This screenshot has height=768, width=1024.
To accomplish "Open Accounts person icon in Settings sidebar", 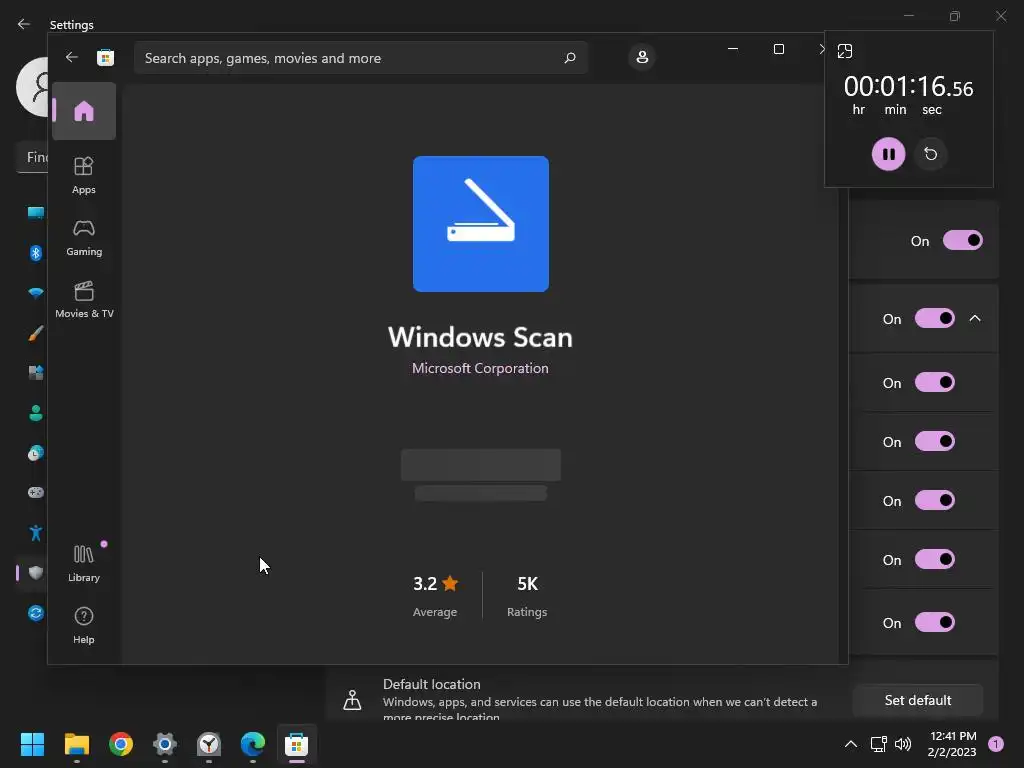I will point(35,413).
